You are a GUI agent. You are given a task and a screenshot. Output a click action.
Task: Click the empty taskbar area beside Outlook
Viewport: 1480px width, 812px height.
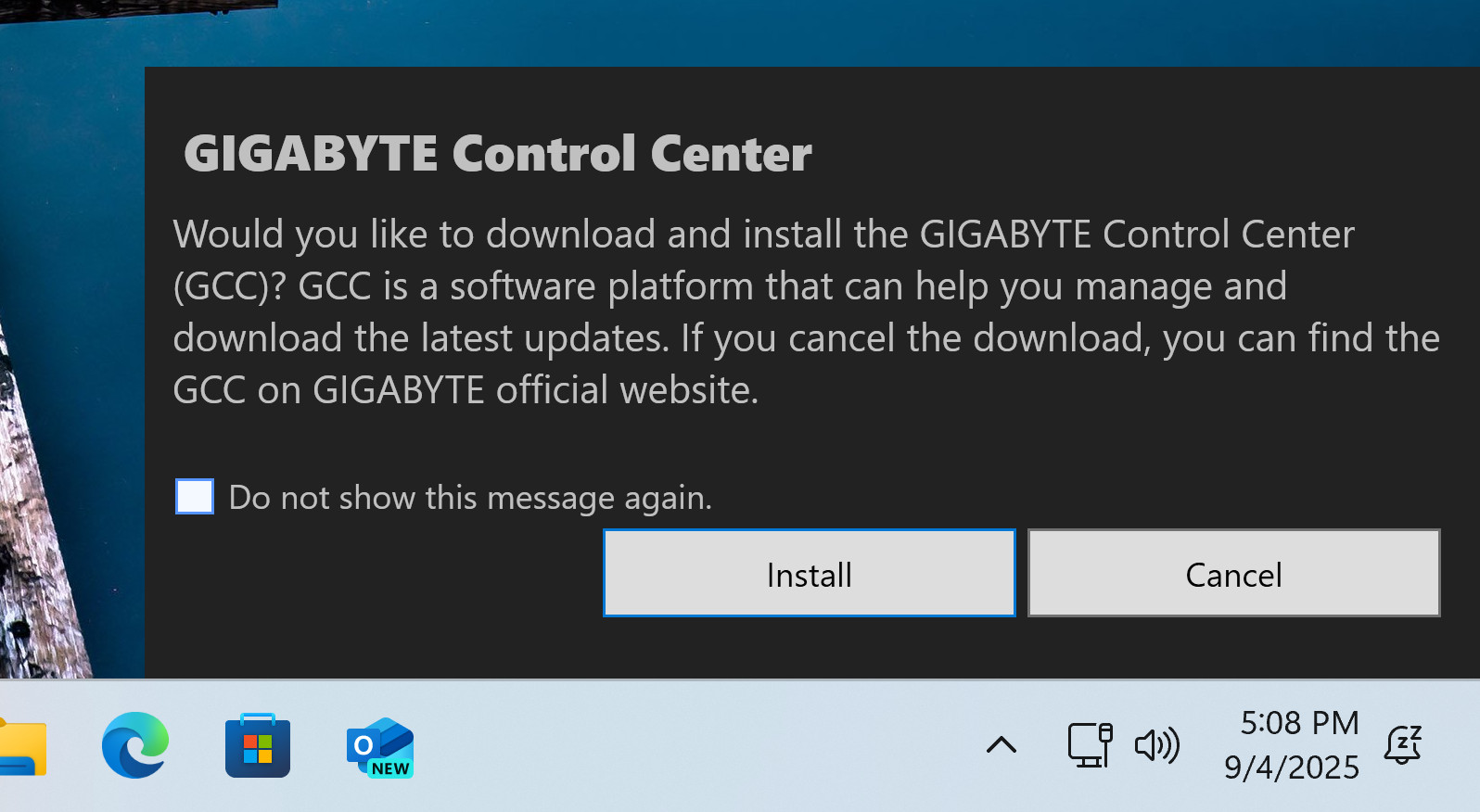click(695, 746)
